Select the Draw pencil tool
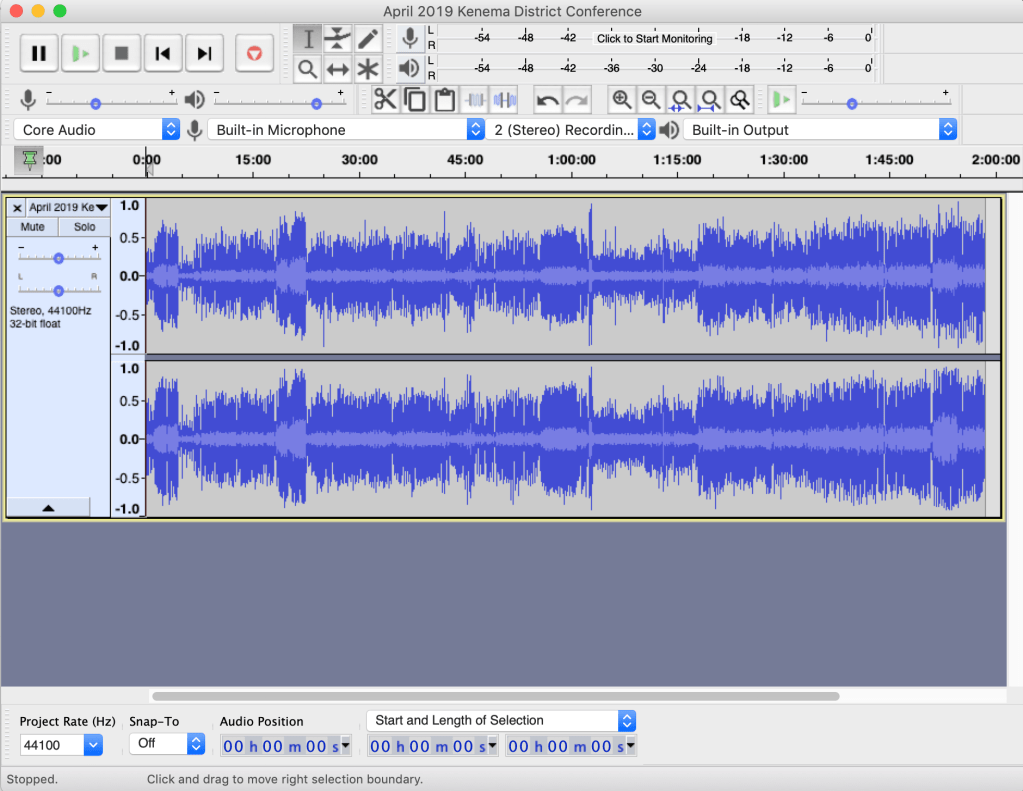Image resolution: width=1023 pixels, height=791 pixels. click(368, 39)
